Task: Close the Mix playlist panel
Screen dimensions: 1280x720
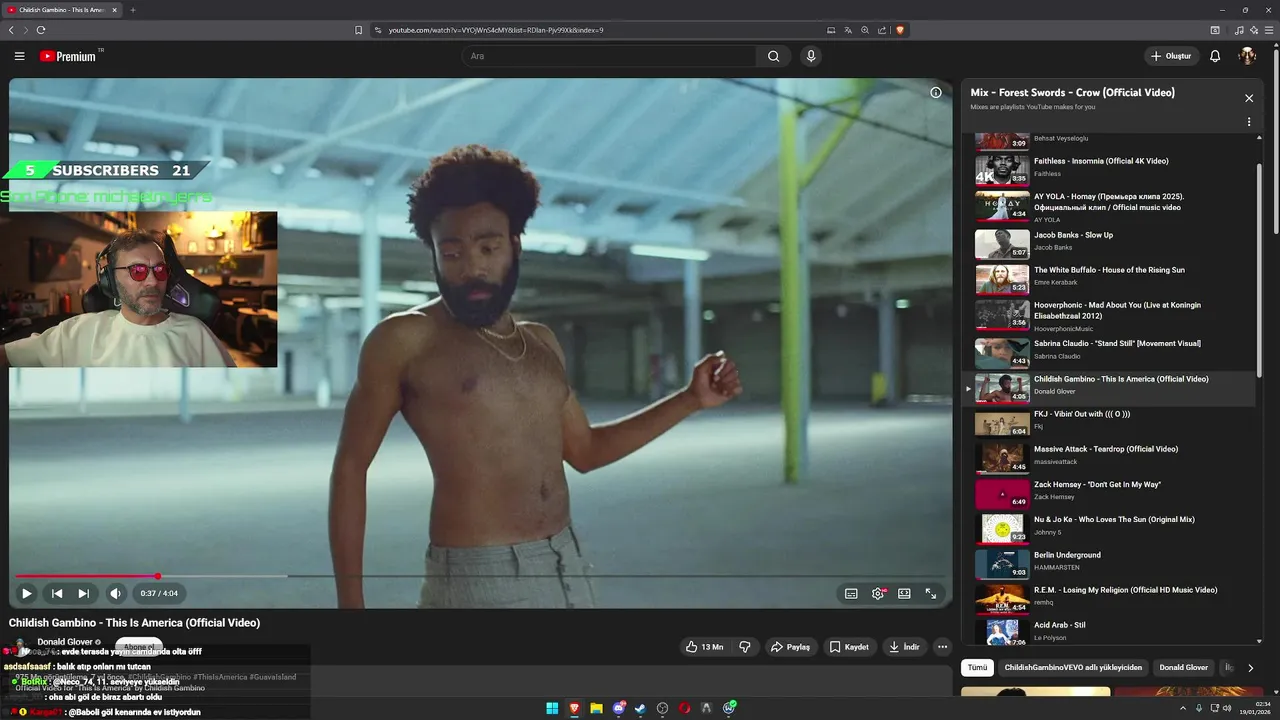Action: [x=1249, y=98]
